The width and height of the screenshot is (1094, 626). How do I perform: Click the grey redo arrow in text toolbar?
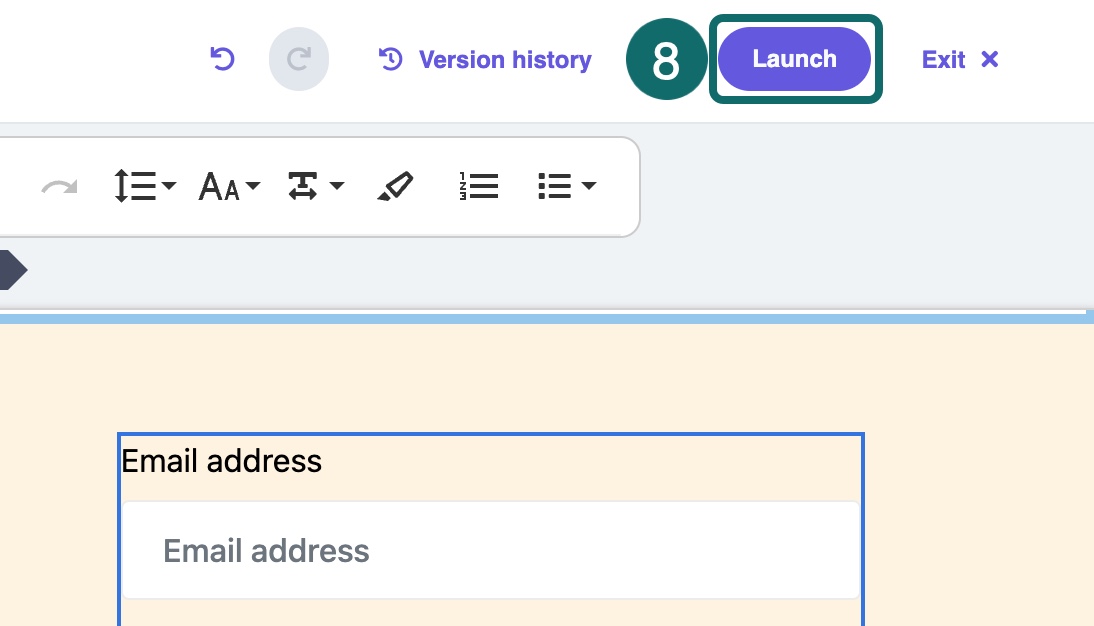(x=59, y=187)
